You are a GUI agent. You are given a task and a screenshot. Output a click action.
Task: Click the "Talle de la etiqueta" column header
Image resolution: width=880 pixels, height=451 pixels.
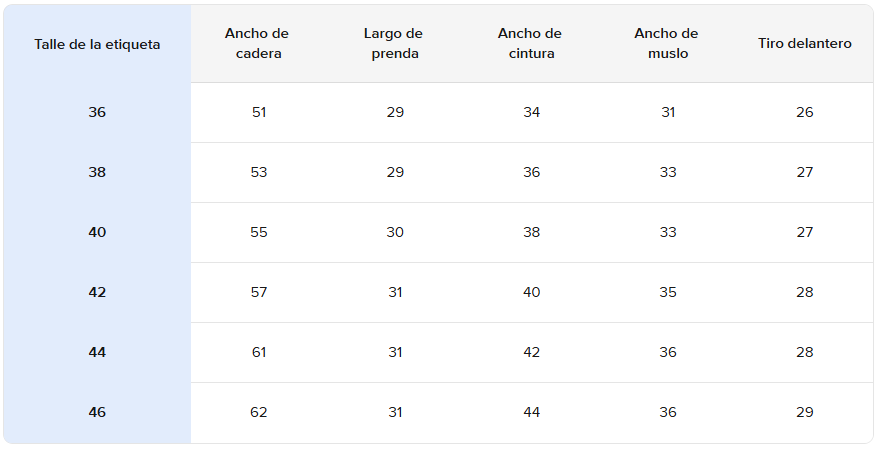97,44
